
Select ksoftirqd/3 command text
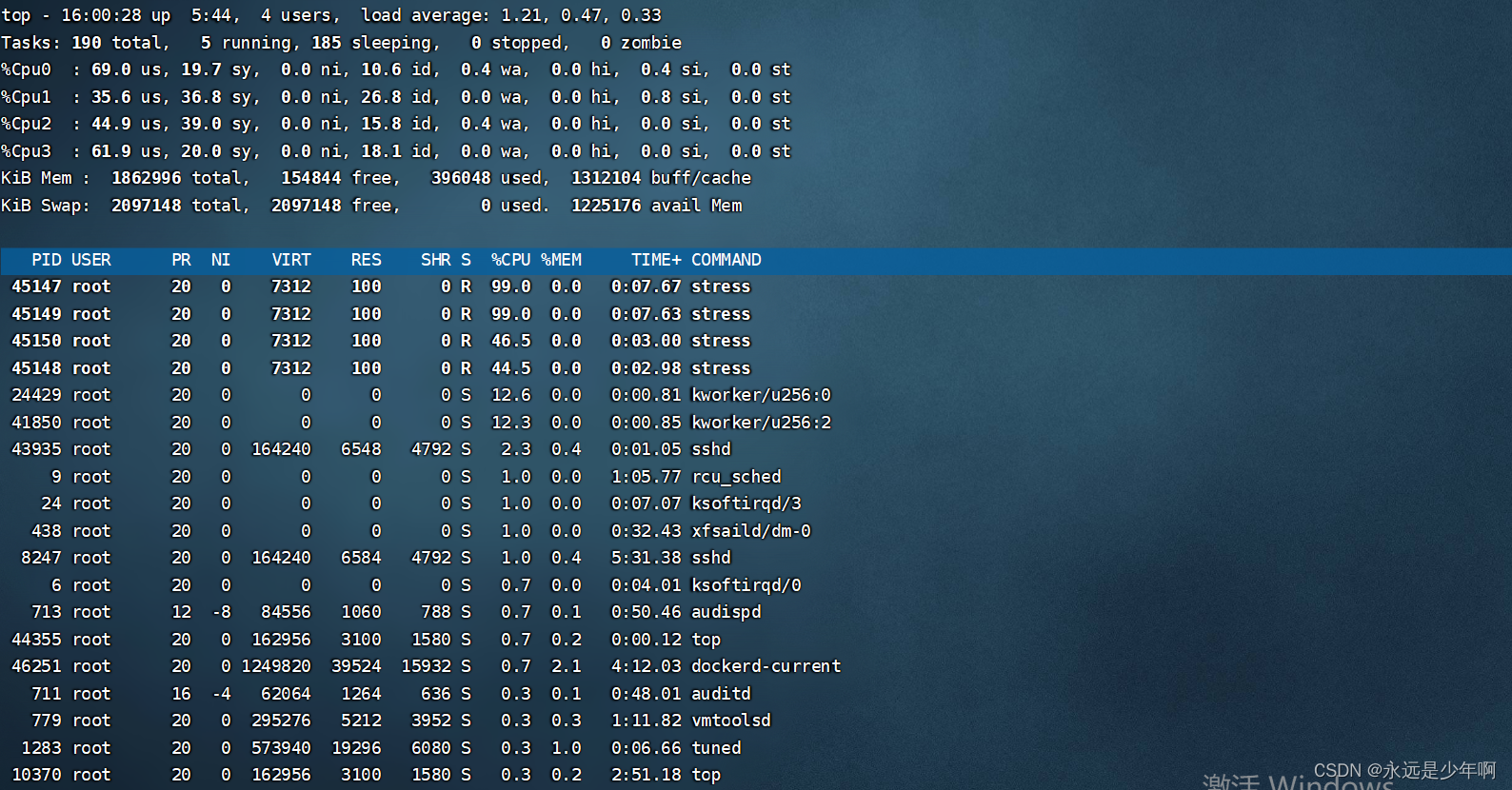pyautogui.click(x=746, y=504)
